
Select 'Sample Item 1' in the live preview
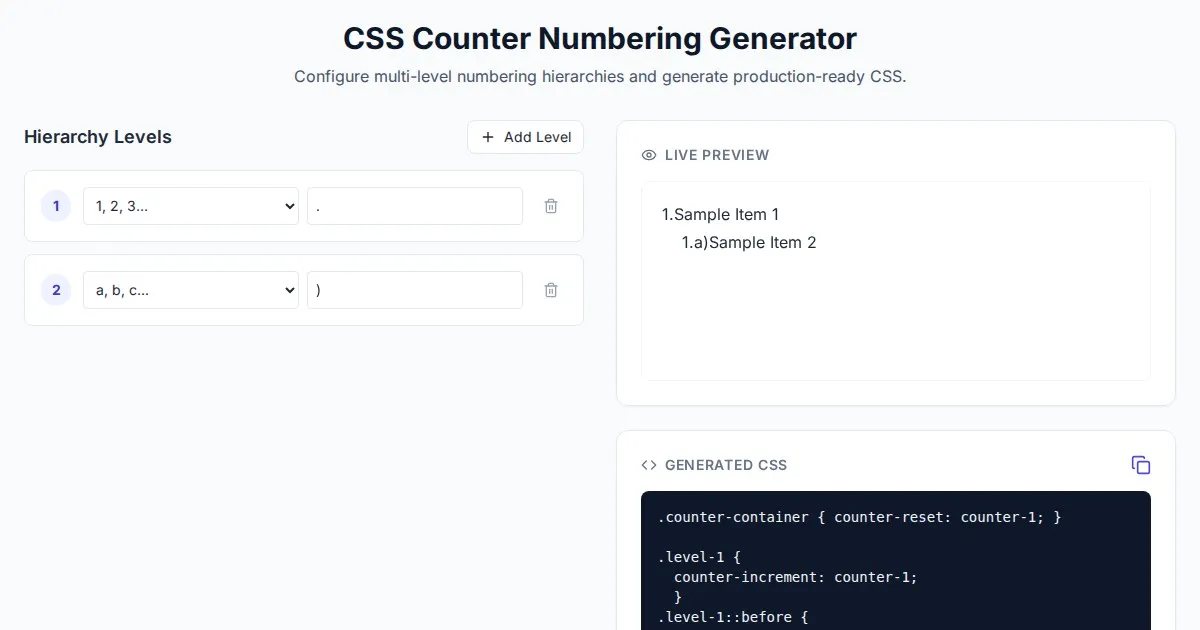coord(726,214)
